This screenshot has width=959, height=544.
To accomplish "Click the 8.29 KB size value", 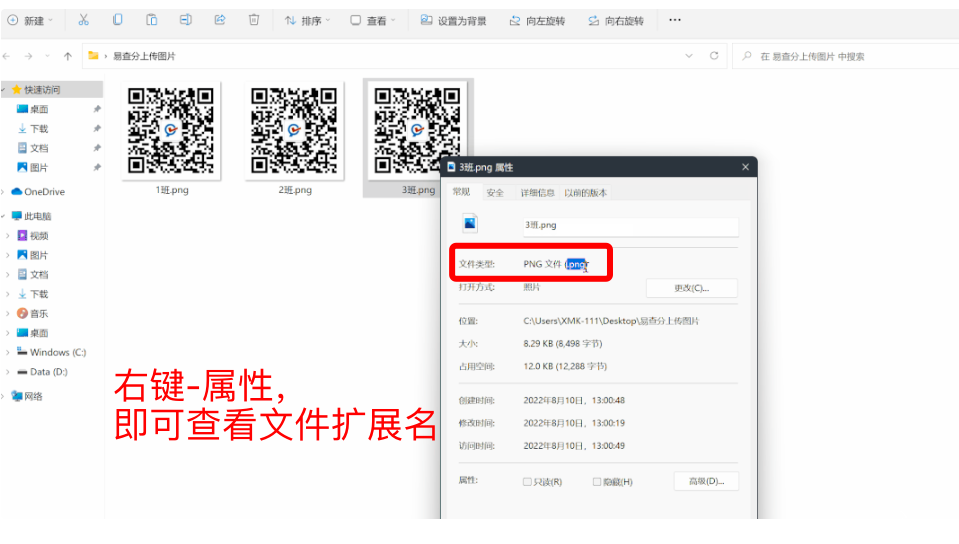I will [x=563, y=344].
